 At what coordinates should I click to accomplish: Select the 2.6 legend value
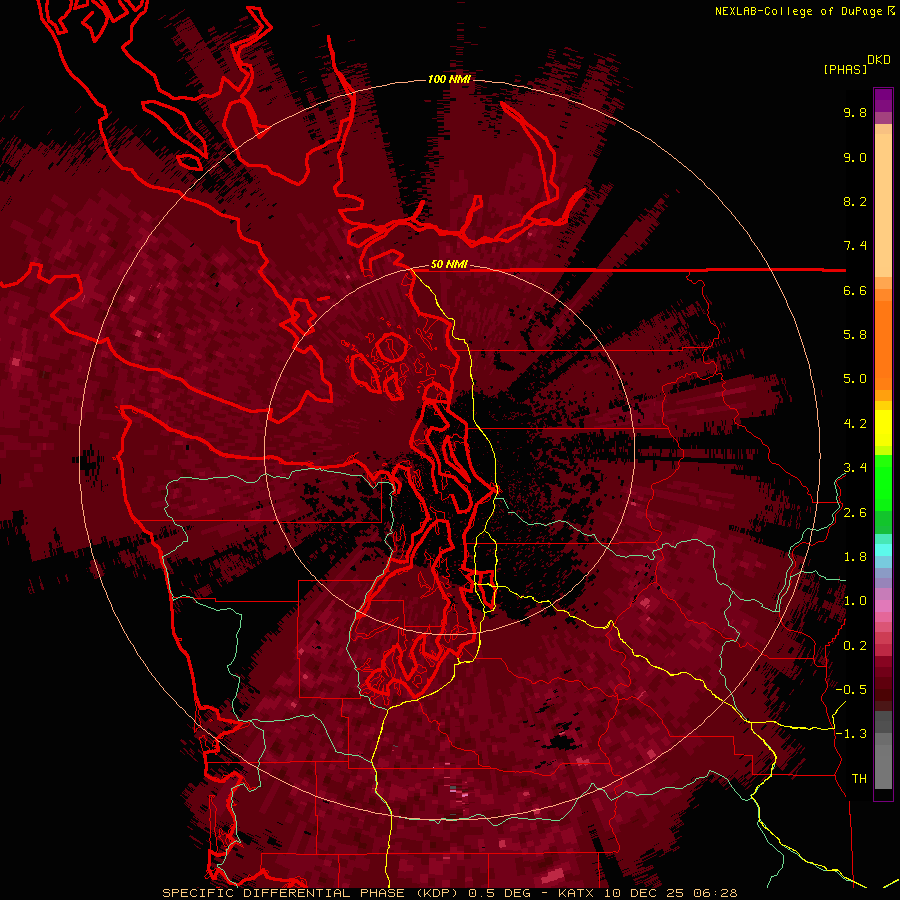855,513
